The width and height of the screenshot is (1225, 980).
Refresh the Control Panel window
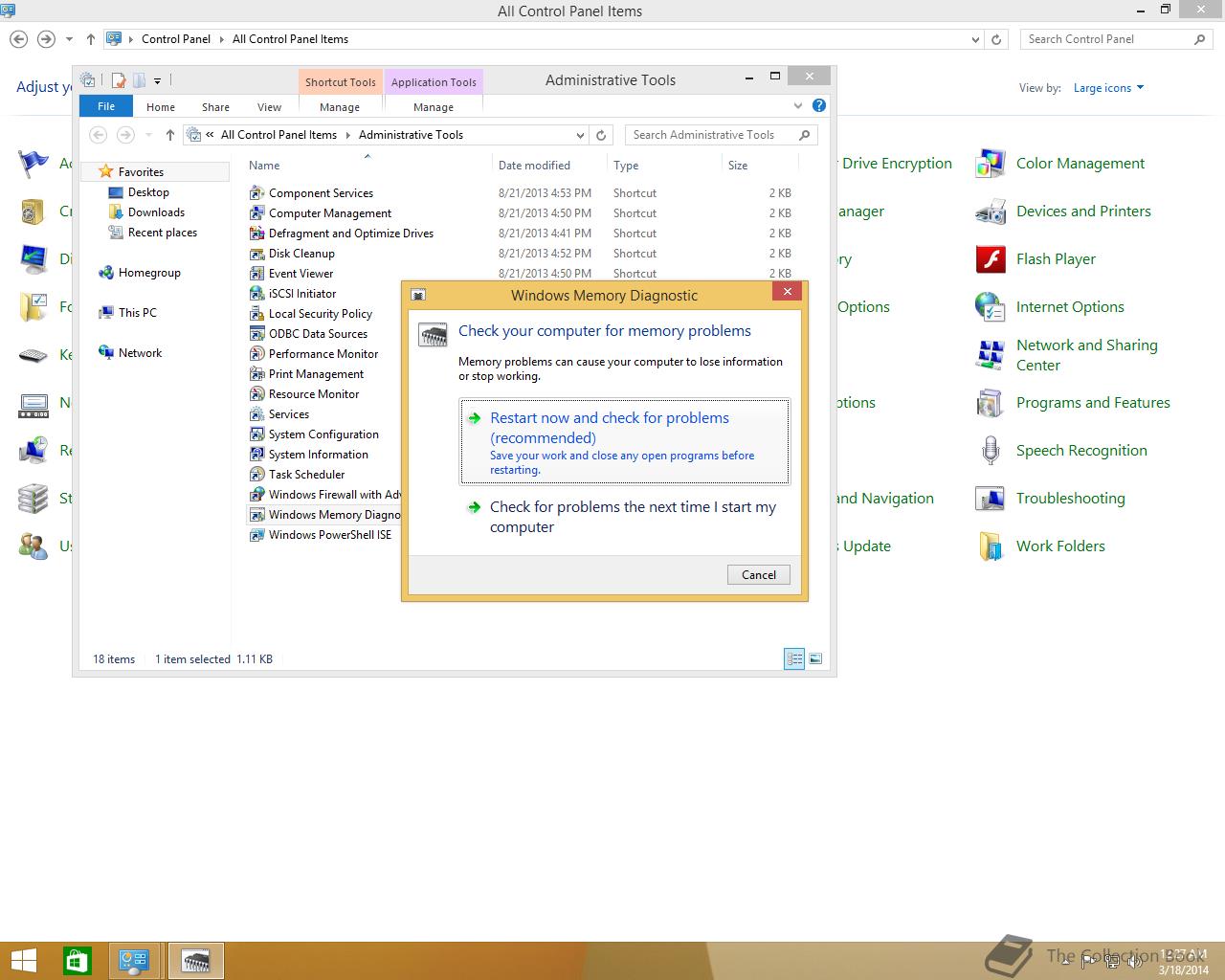coord(996,39)
